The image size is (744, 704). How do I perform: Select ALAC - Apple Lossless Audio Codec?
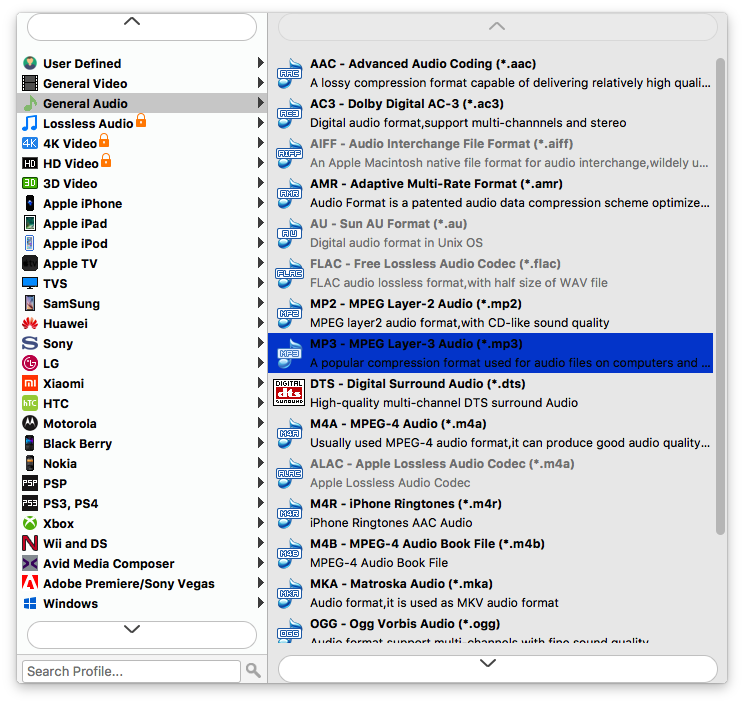(x=491, y=473)
